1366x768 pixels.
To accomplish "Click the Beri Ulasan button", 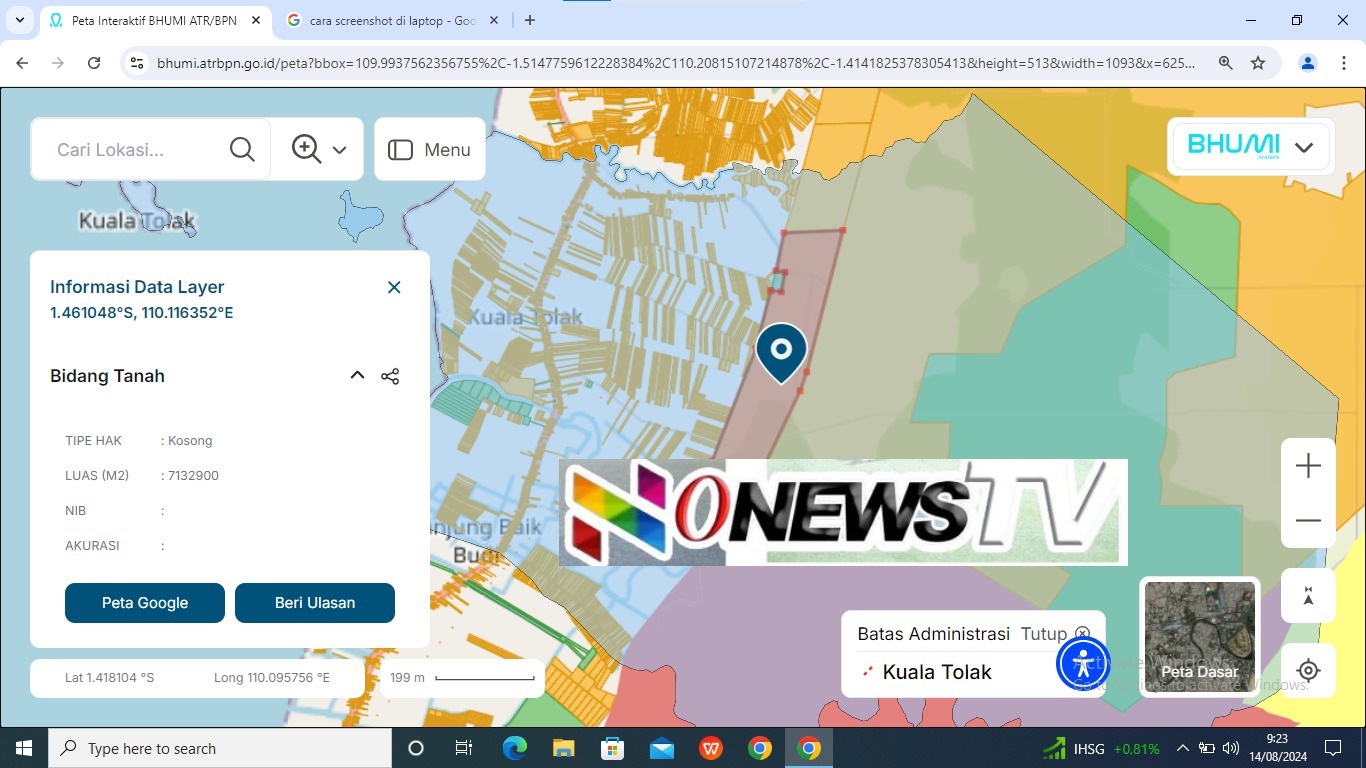I will coord(315,603).
